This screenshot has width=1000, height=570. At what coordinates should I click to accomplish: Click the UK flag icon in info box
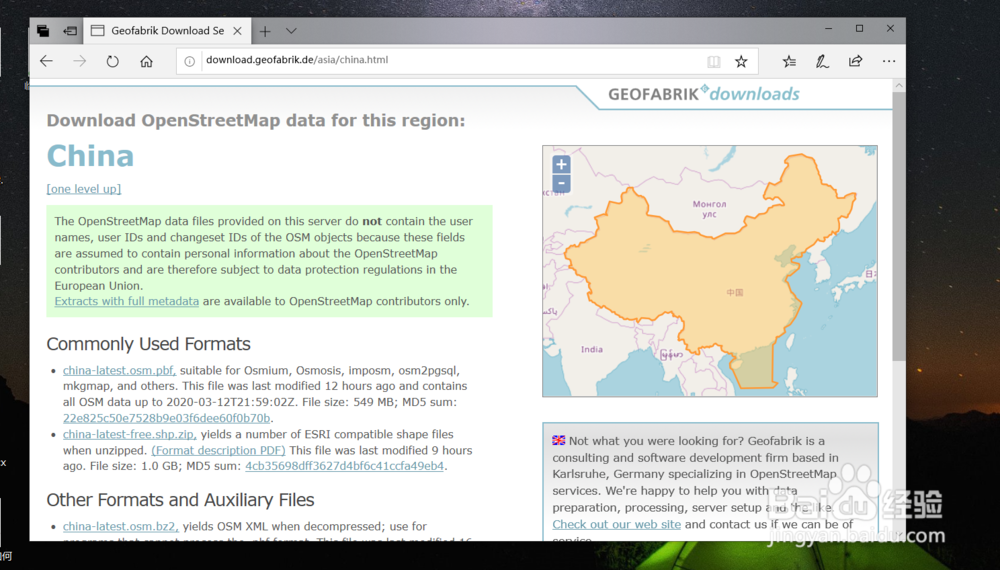(559, 441)
